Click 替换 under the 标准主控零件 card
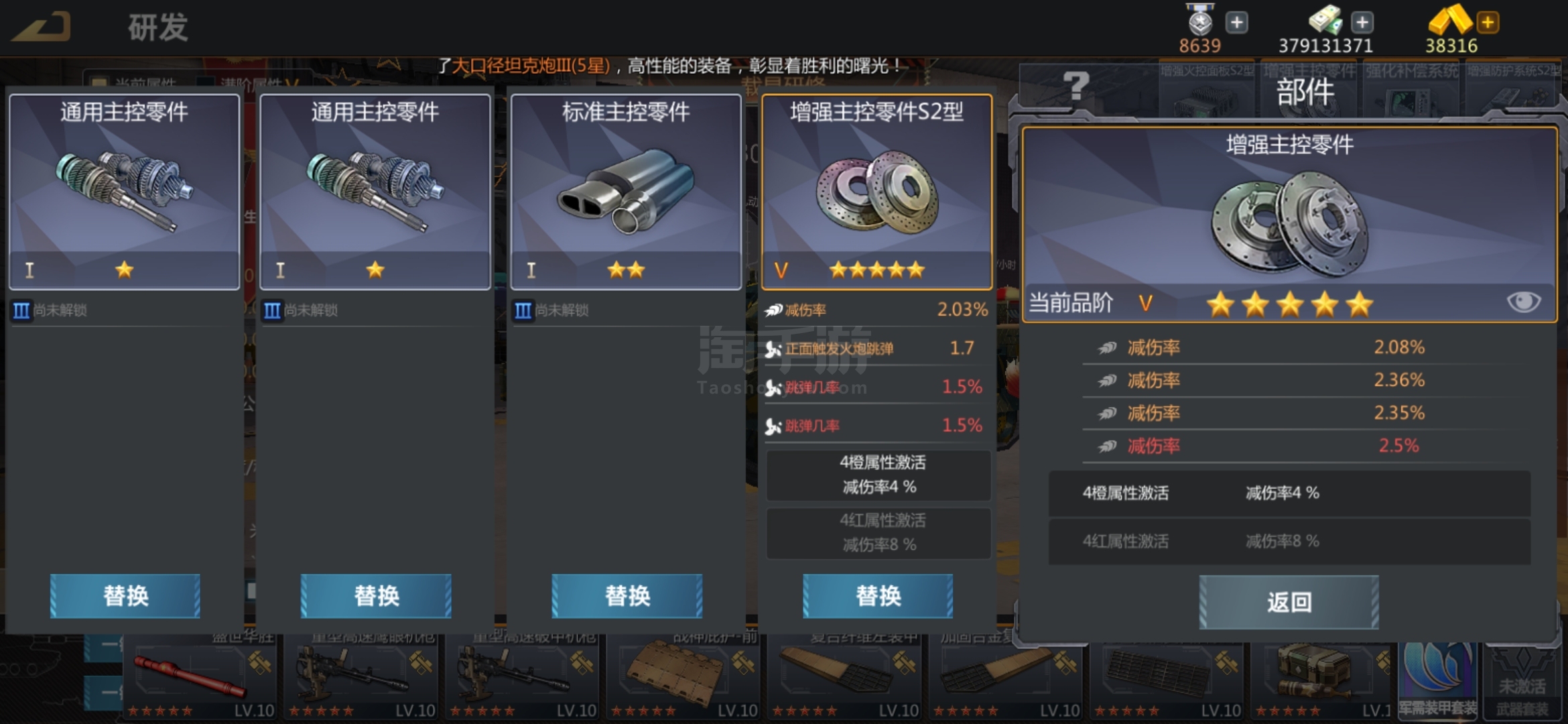The image size is (1568, 724). [627, 596]
